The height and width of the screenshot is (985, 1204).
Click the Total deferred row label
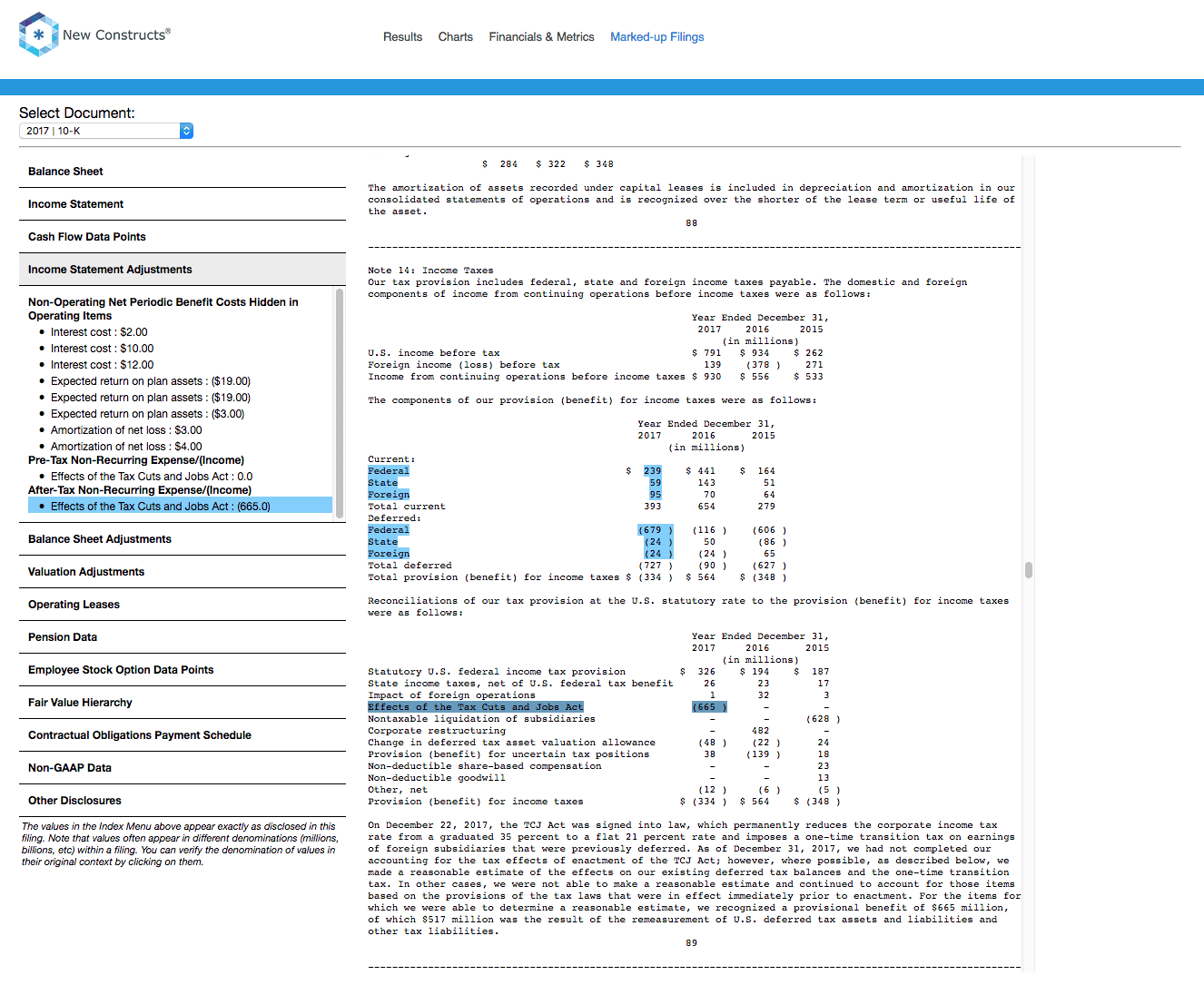pos(410,566)
